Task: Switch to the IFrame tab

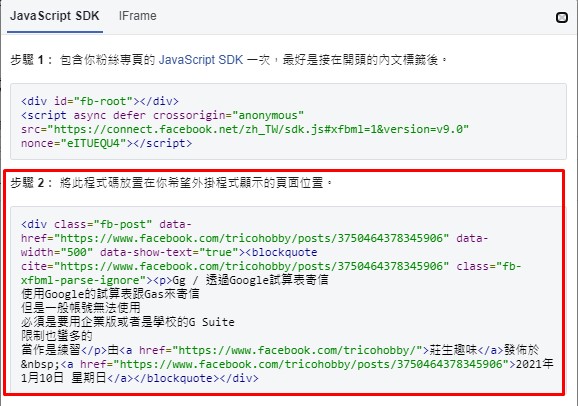Action: (137, 16)
